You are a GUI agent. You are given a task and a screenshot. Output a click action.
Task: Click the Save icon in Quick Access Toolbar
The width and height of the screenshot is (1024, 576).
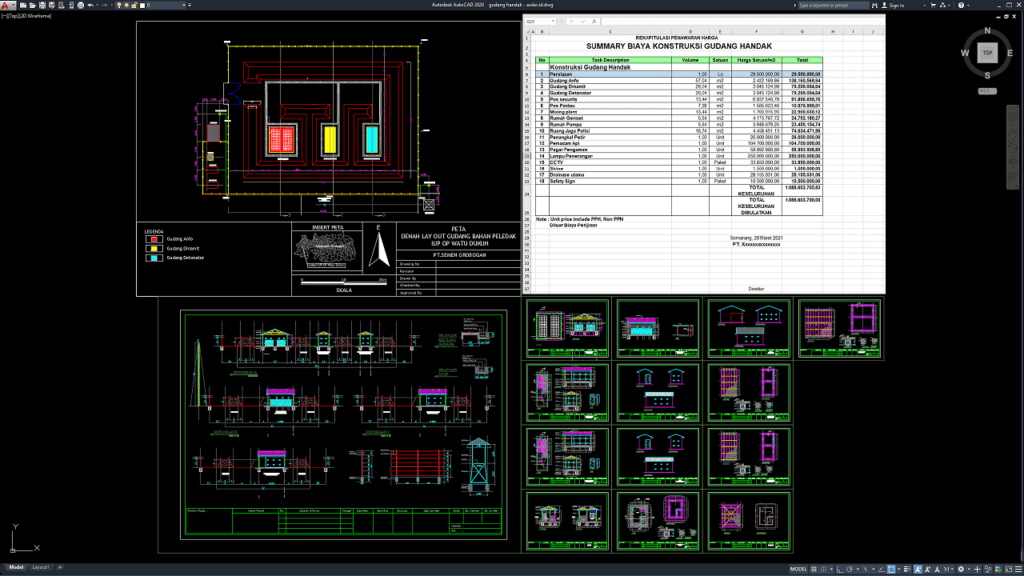[42, 4]
